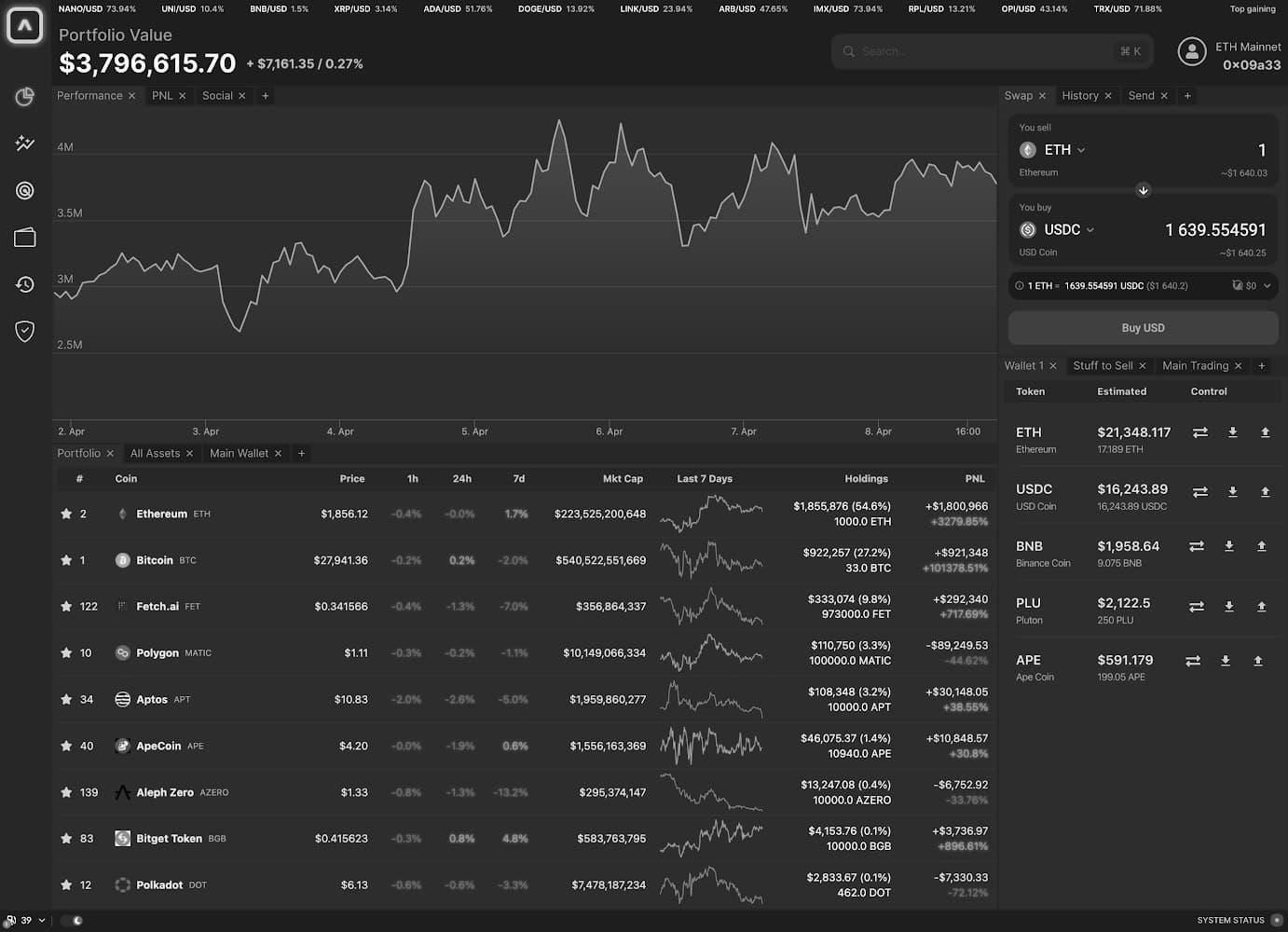Click the download icon in PLU wallet row
The height and width of the screenshot is (932, 1288).
1229,606
